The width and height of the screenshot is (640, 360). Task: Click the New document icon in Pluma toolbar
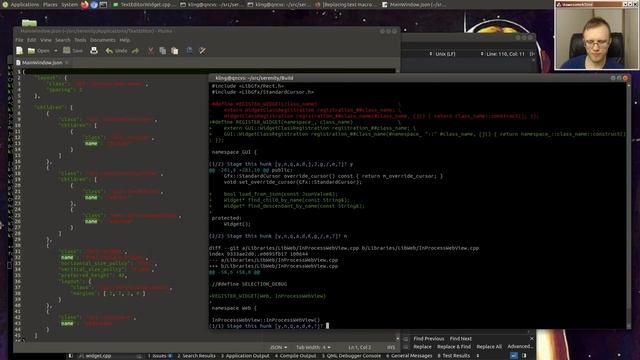[x=19, y=51]
